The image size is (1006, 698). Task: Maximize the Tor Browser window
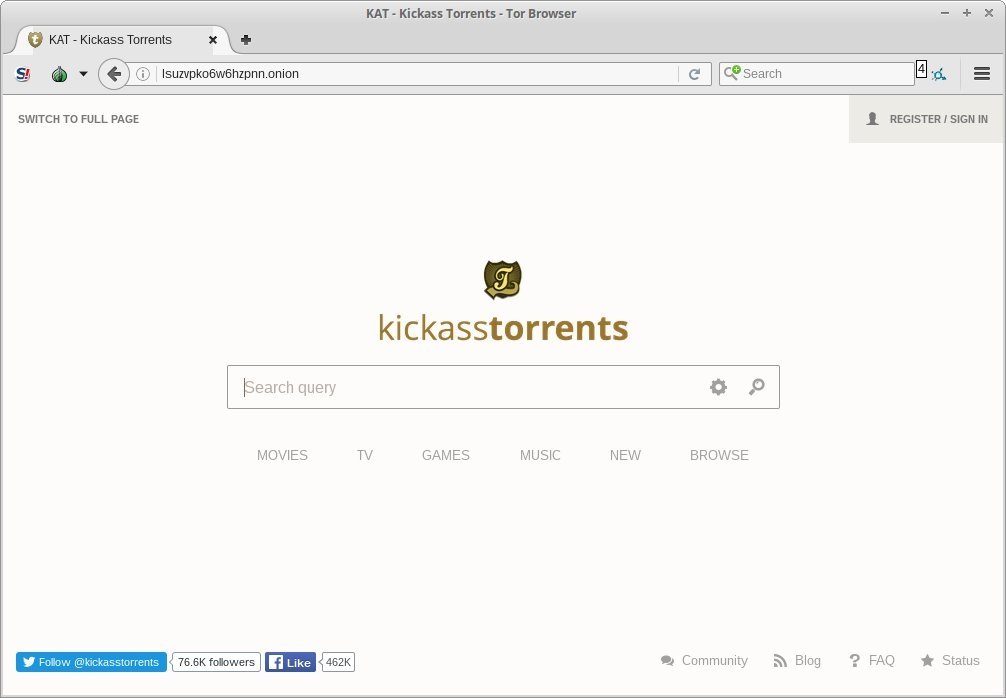[967, 13]
